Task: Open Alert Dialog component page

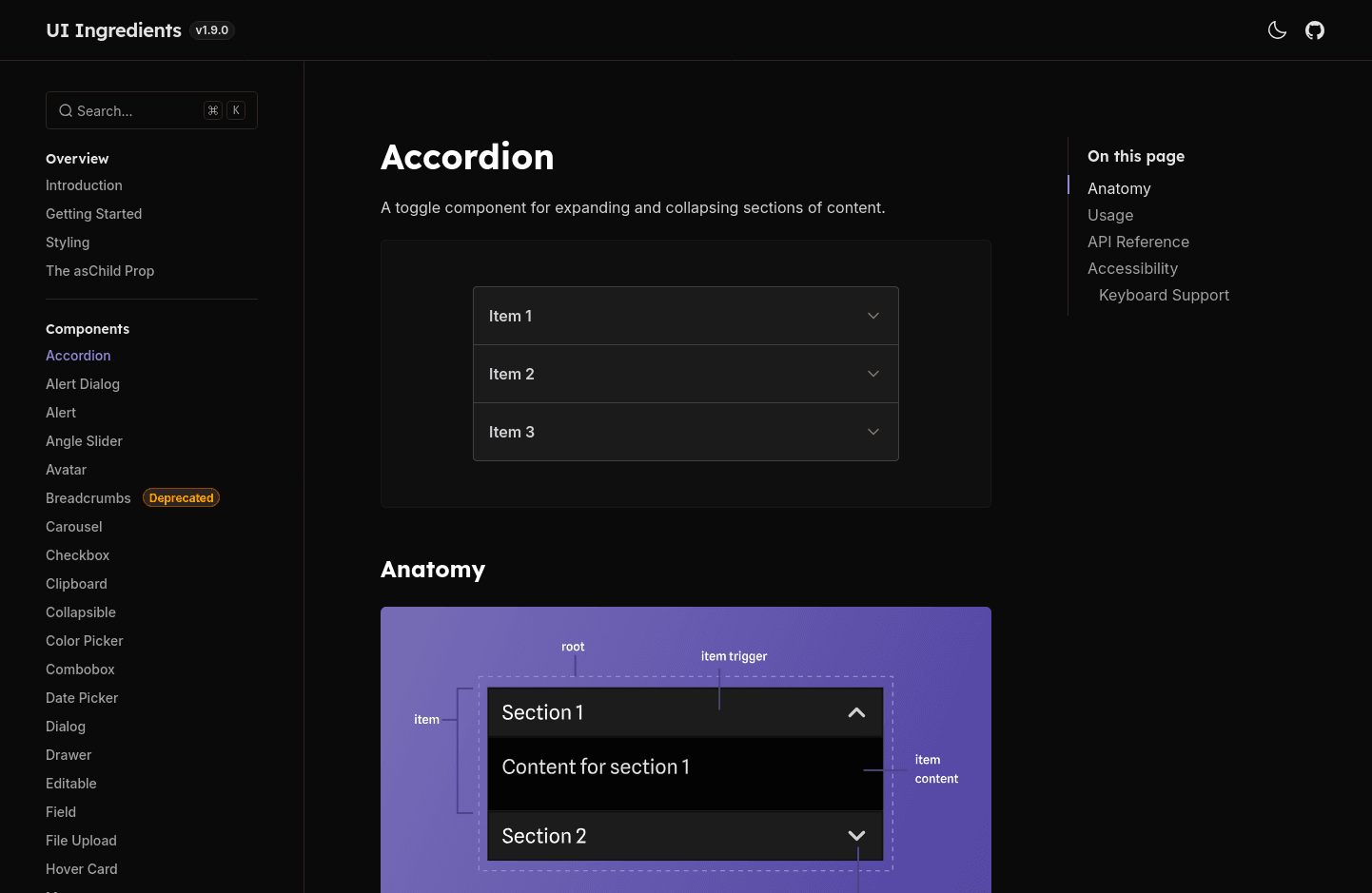Action: pyautogui.click(x=83, y=384)
